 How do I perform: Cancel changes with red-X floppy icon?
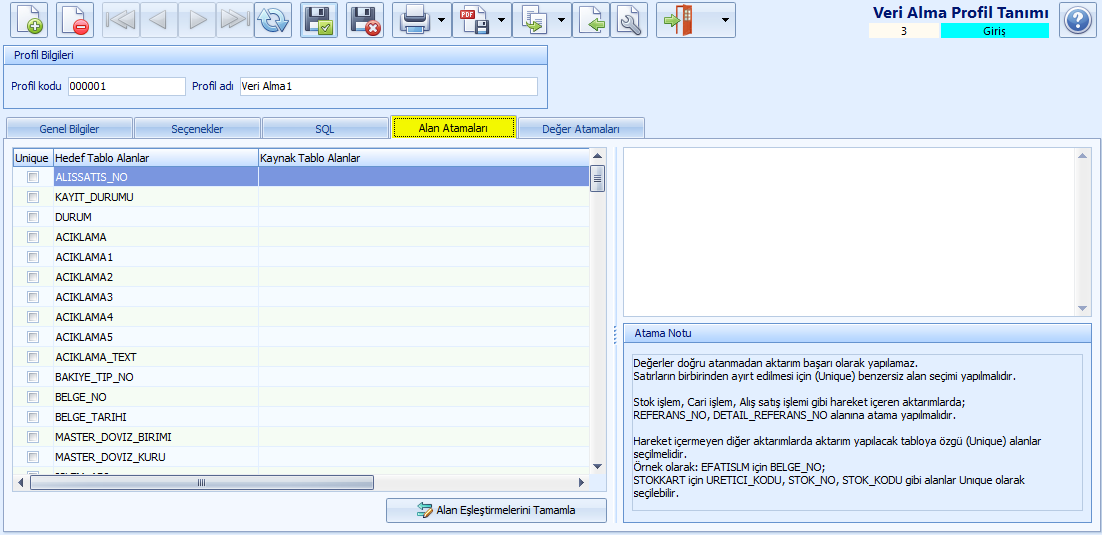(365, 20)
